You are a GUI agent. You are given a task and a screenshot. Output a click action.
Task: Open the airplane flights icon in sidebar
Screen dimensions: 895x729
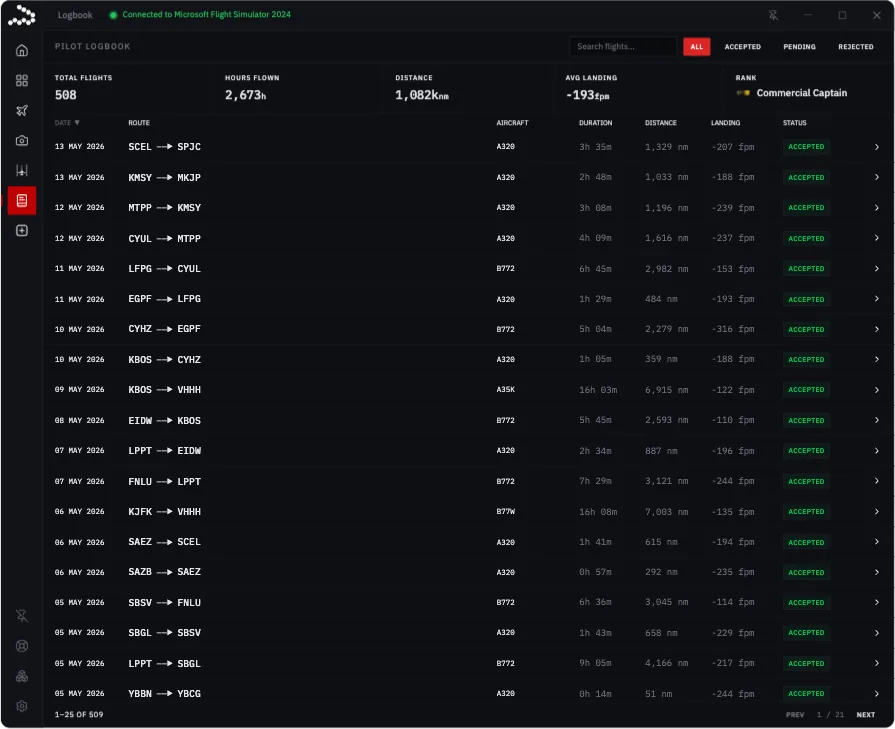(22, 110)
